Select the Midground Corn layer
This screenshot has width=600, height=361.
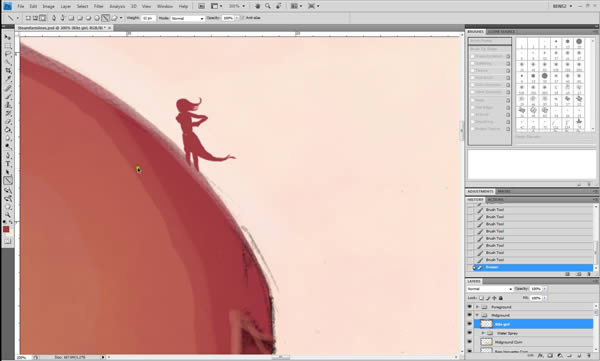534,342
